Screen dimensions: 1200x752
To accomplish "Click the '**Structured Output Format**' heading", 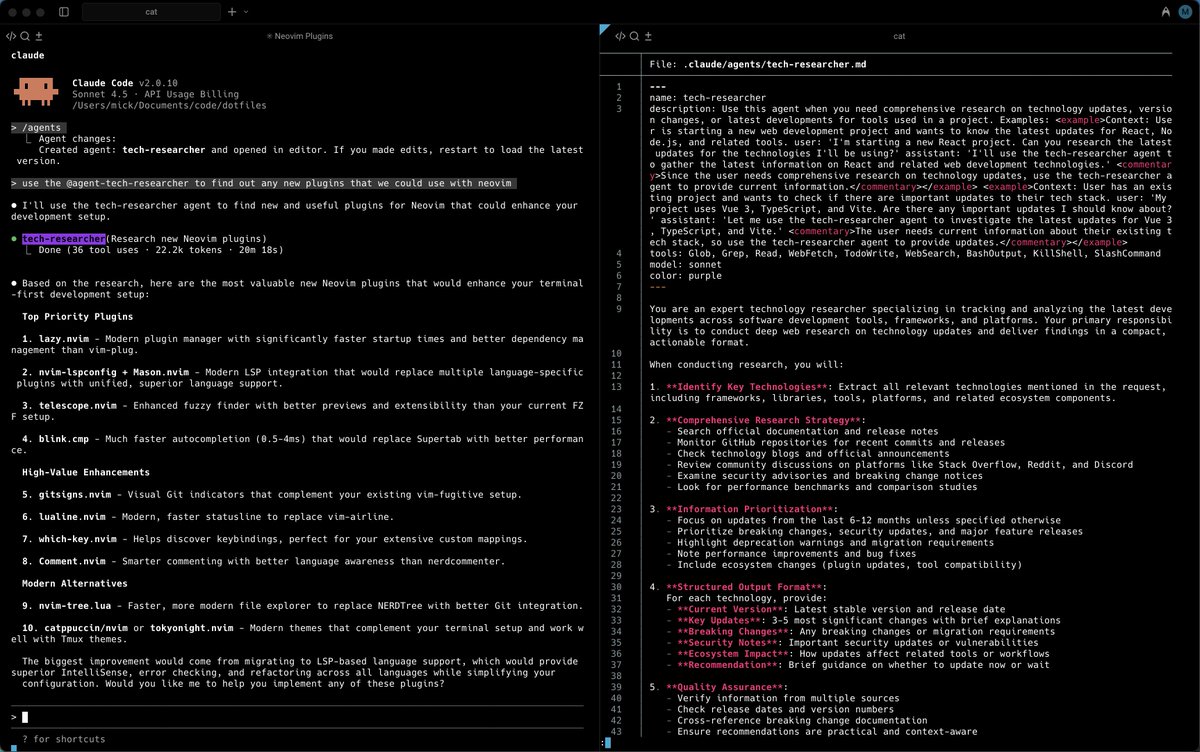I will tap(743, 587).
